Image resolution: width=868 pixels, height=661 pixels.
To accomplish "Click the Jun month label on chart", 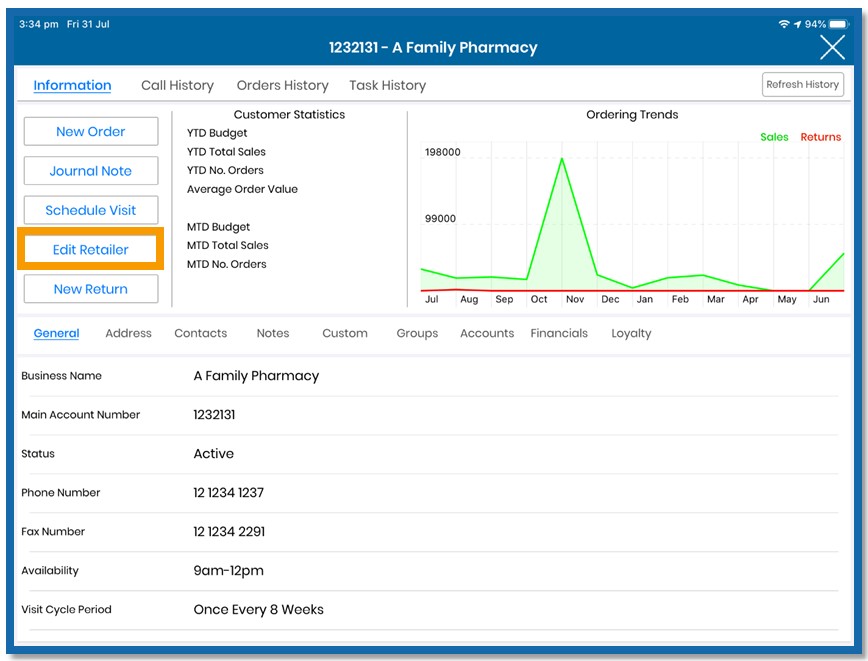I will coord(821,299).
